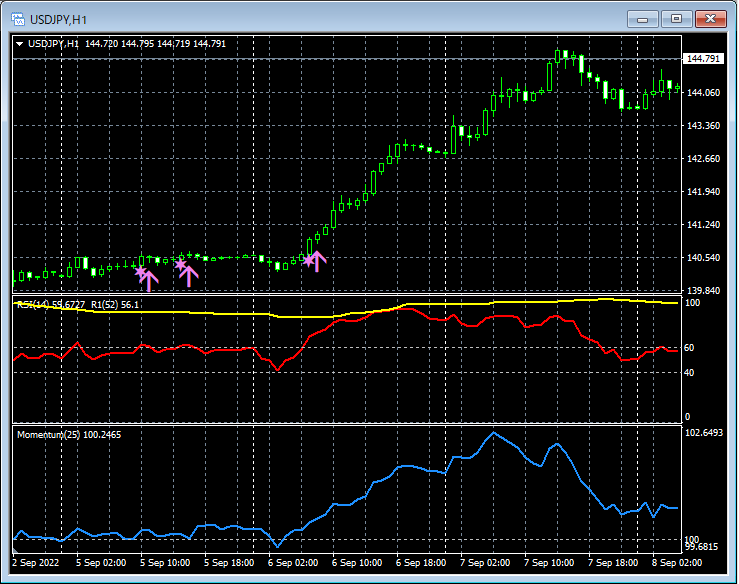Click the third pink star marker

click(309, 260)
